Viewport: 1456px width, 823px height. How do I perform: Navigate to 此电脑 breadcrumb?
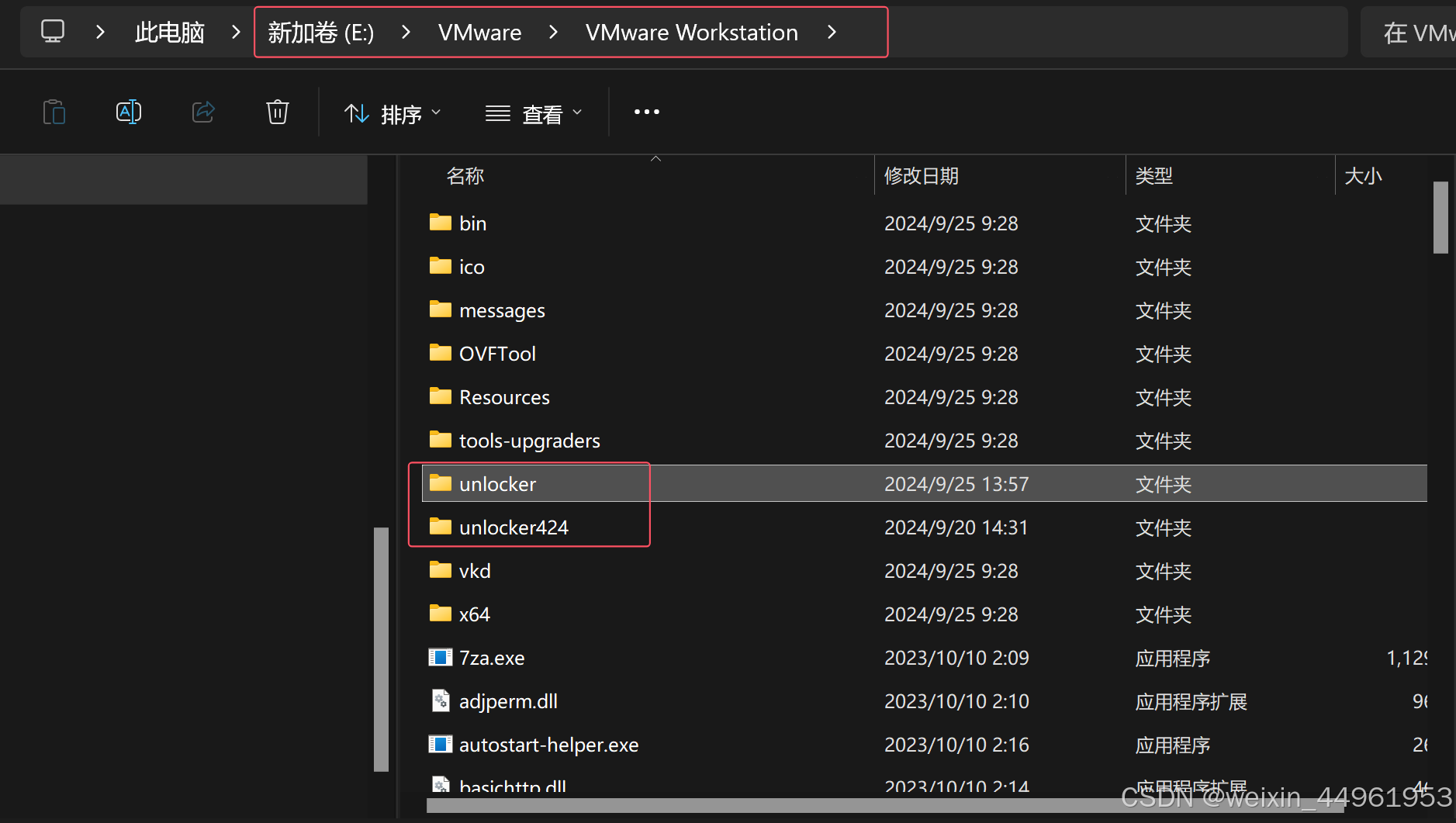click(x=170, y=32)
